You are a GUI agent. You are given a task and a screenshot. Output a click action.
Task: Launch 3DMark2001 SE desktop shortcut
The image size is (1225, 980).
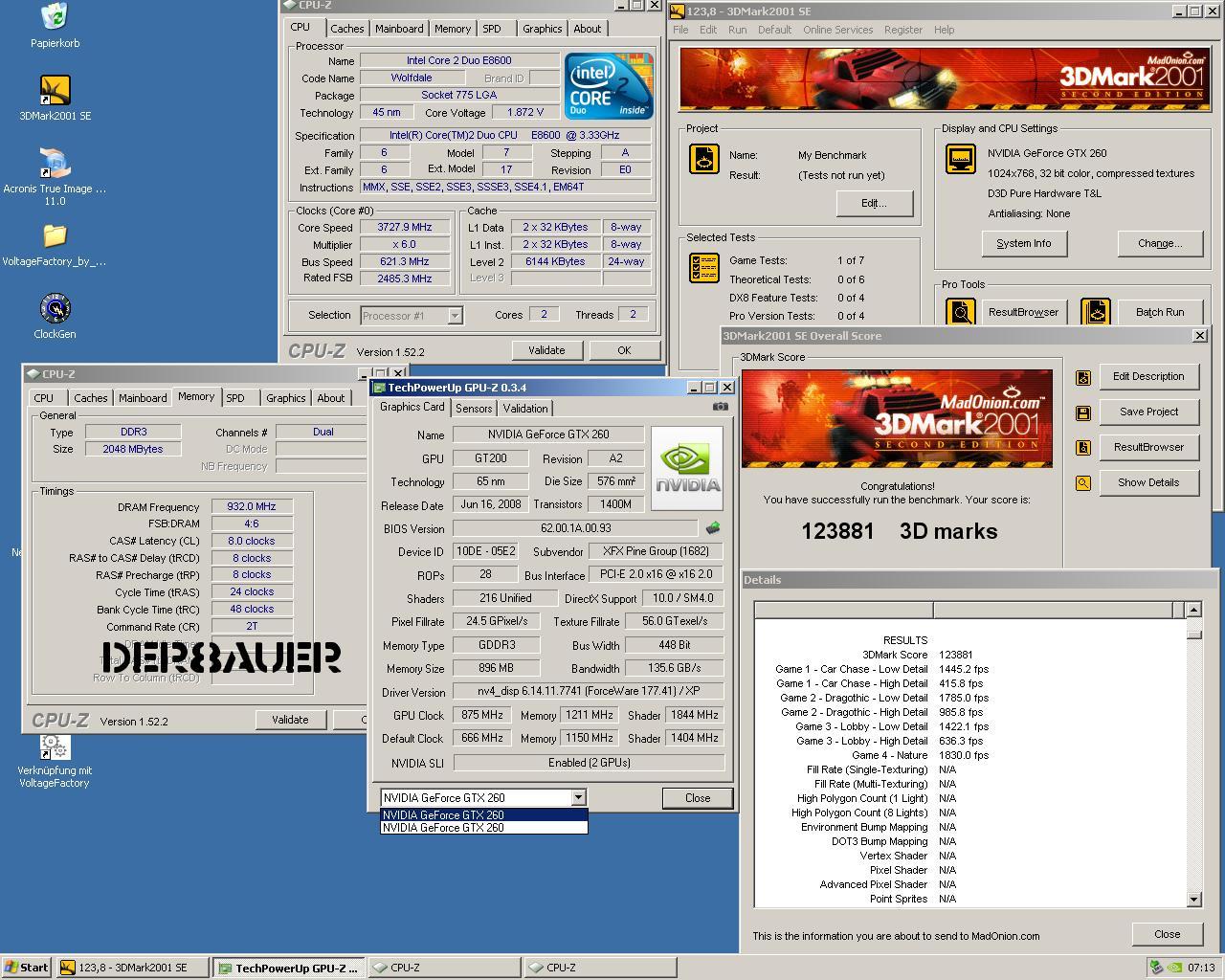(55, 90)
